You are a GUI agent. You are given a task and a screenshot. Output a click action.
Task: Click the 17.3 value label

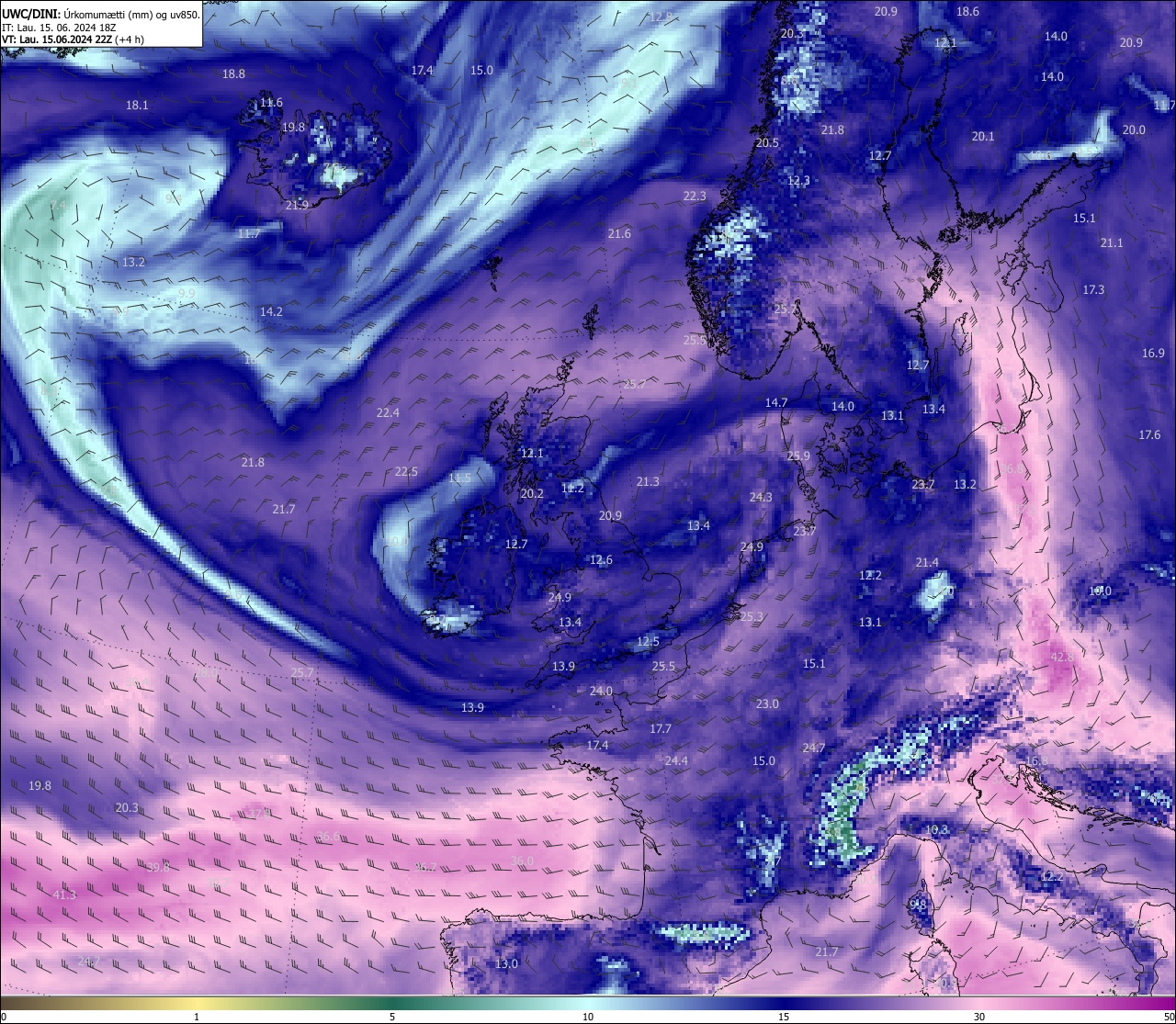pyautogui.click(x=1093, y=289)
